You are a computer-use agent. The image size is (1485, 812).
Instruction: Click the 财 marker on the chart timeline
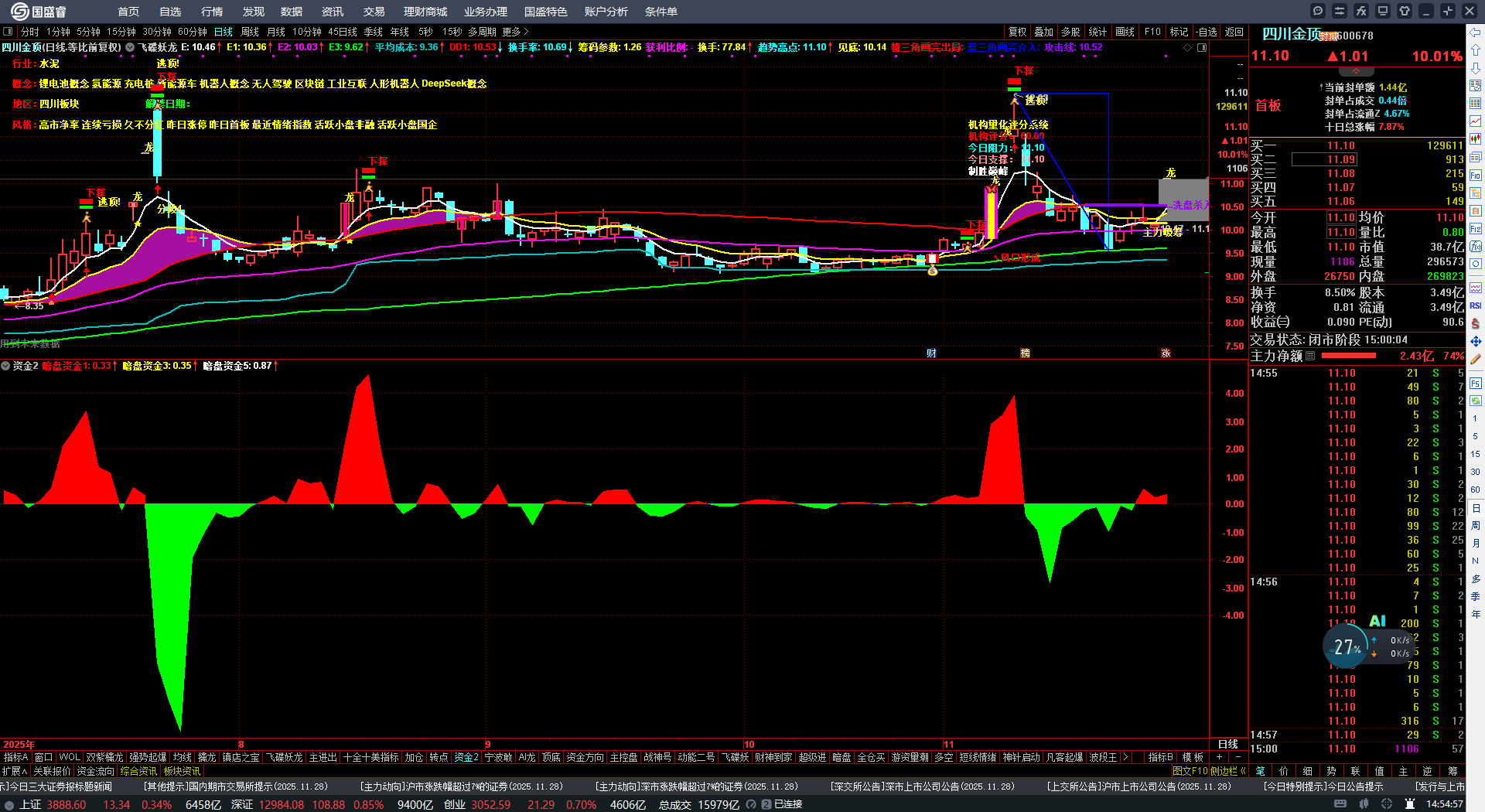click(x=931, y=353)
